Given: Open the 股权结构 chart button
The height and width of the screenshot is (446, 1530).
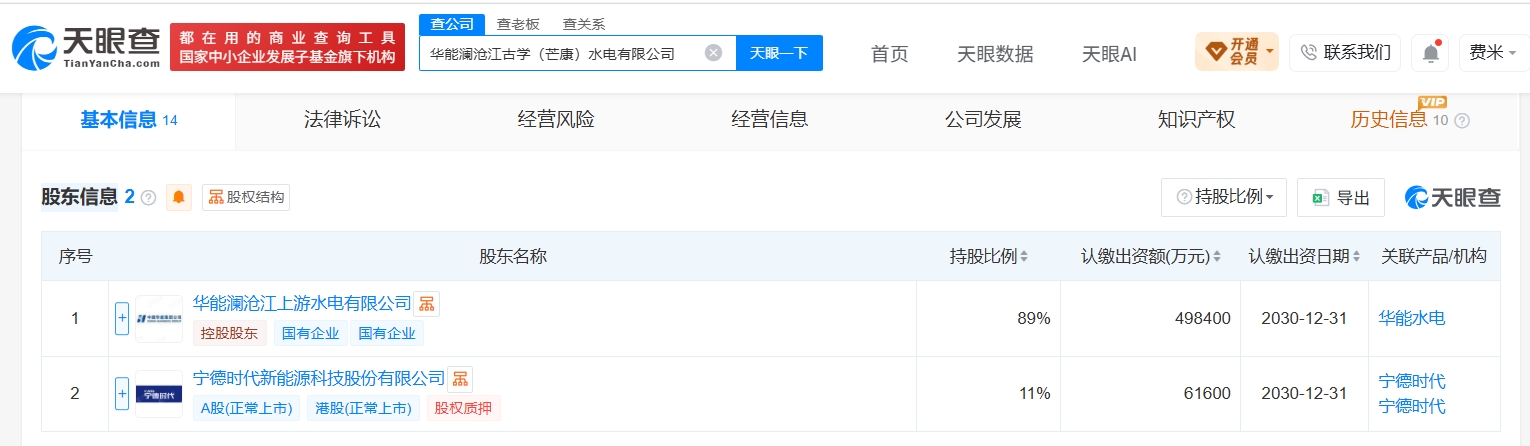Looking at the screenshot, I should [x=246, y=197].
